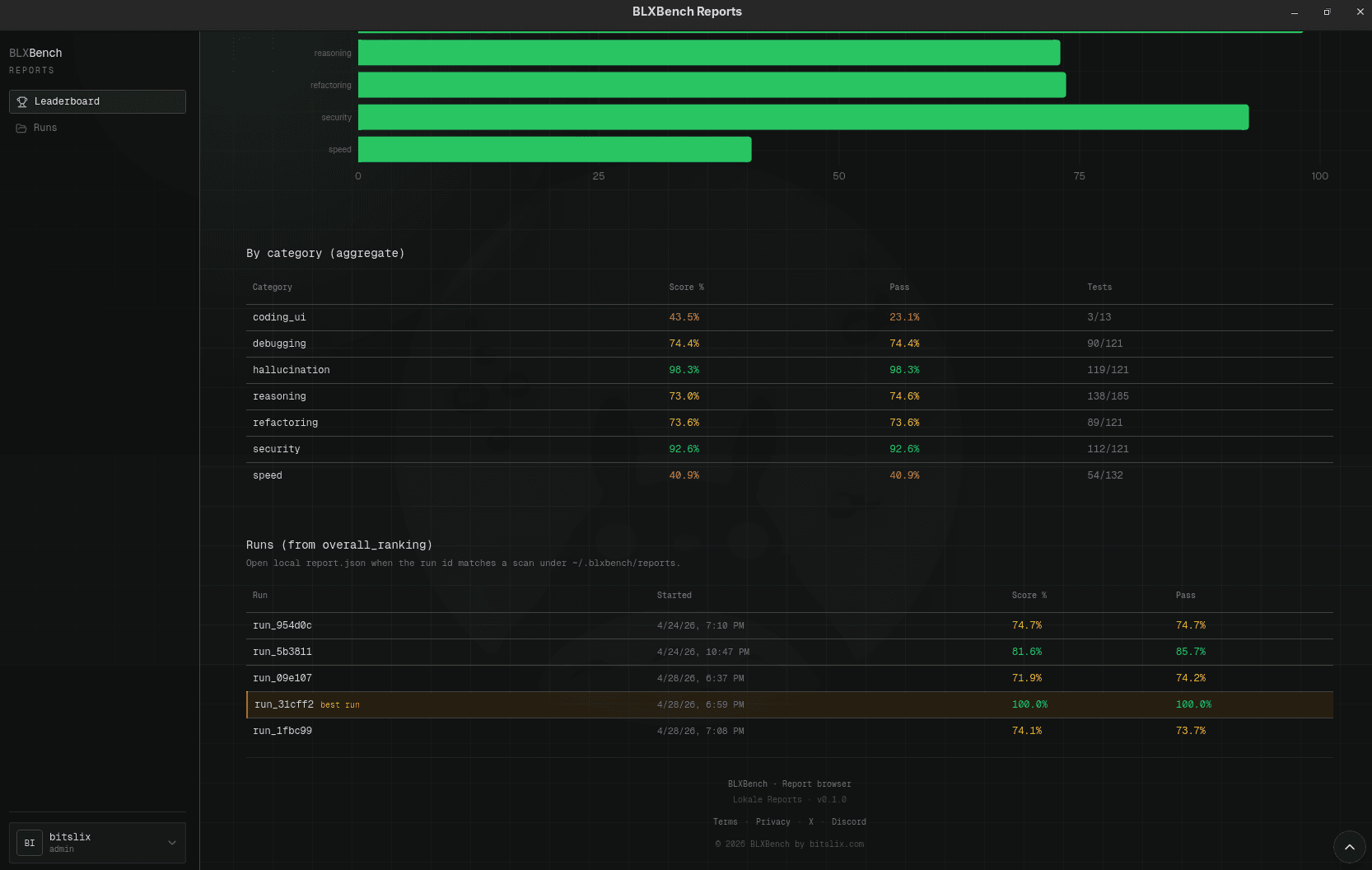This screenshot has width=1372, height=870.
Task: Select the refactoring category row in table
Action: 789,423
